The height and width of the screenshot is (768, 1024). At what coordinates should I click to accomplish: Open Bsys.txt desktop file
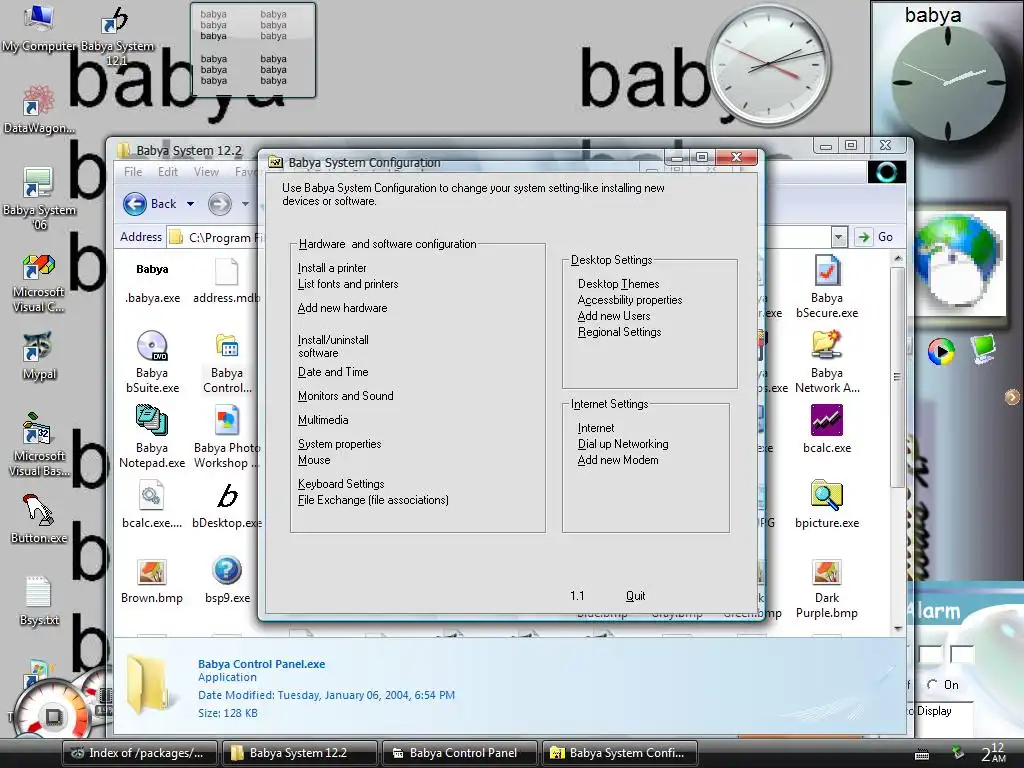pyautogui.click(x=38, y=601)
